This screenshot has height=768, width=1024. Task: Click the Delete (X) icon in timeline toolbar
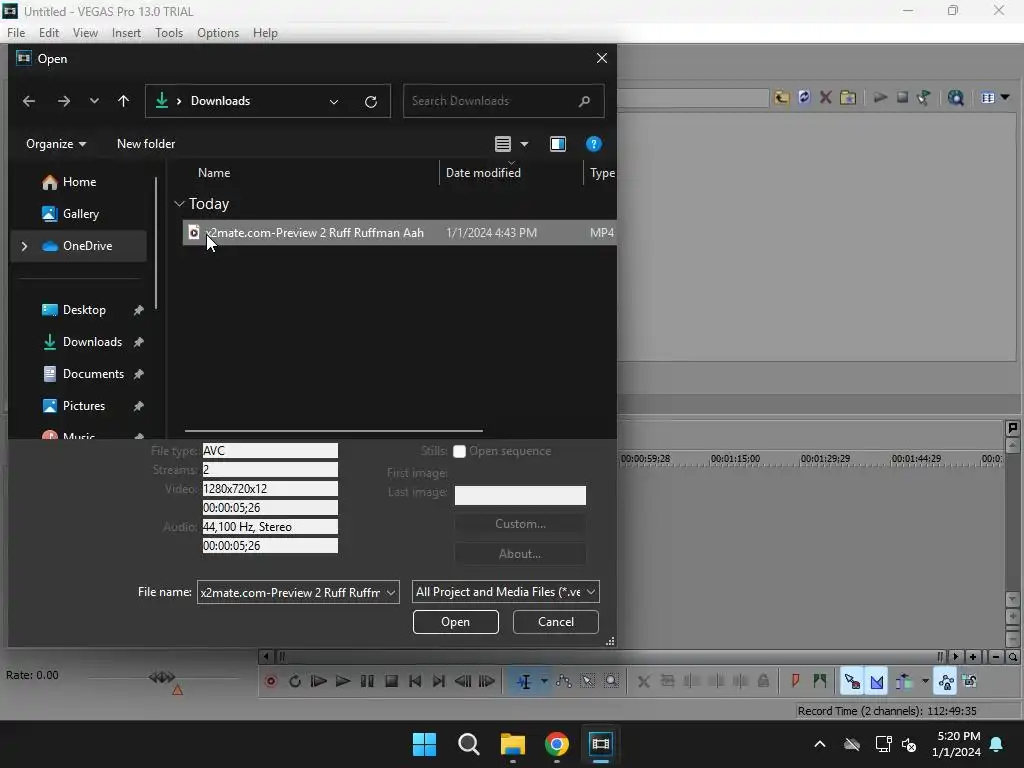coord(643,682)
